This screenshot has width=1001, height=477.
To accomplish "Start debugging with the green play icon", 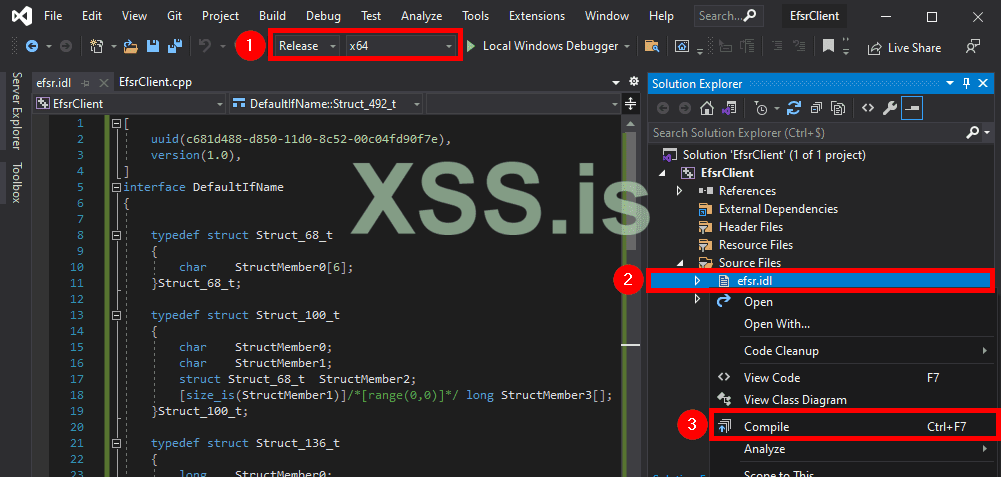I will [x=471, y=46].
